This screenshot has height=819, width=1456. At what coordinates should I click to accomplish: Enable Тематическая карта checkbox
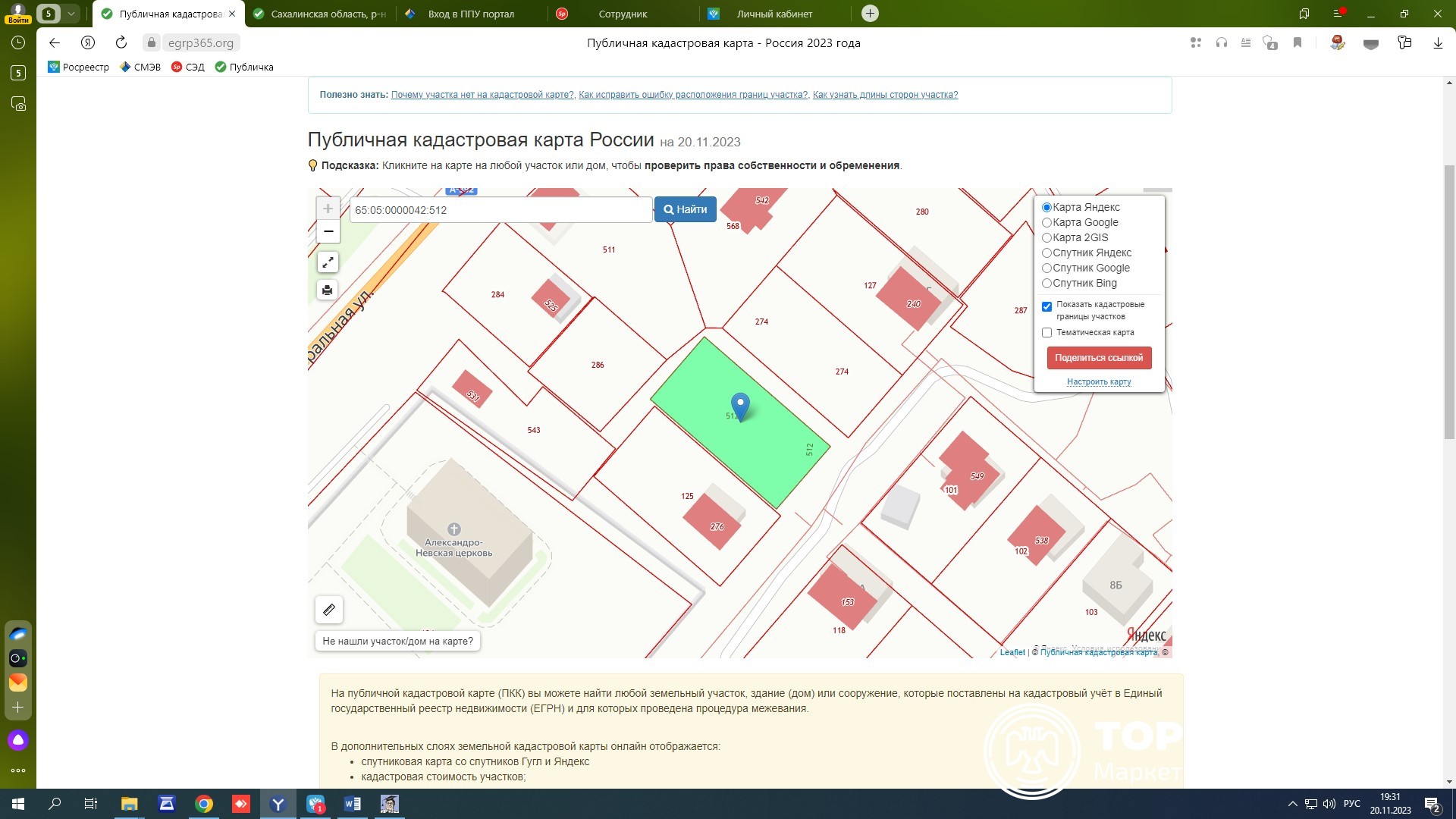pos(1046,332)
